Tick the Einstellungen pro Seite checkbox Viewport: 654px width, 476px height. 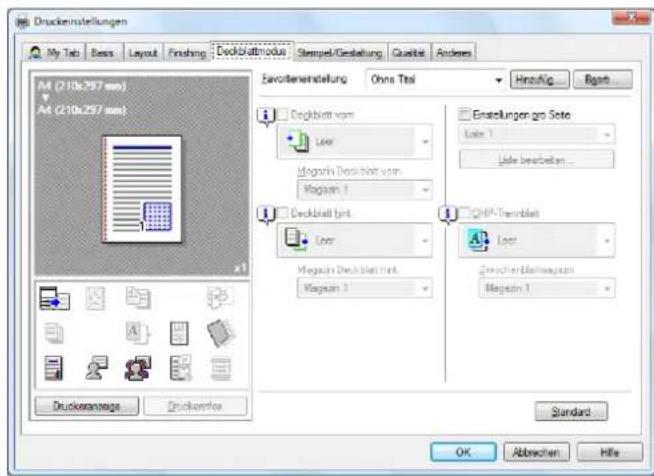point(464,114)
